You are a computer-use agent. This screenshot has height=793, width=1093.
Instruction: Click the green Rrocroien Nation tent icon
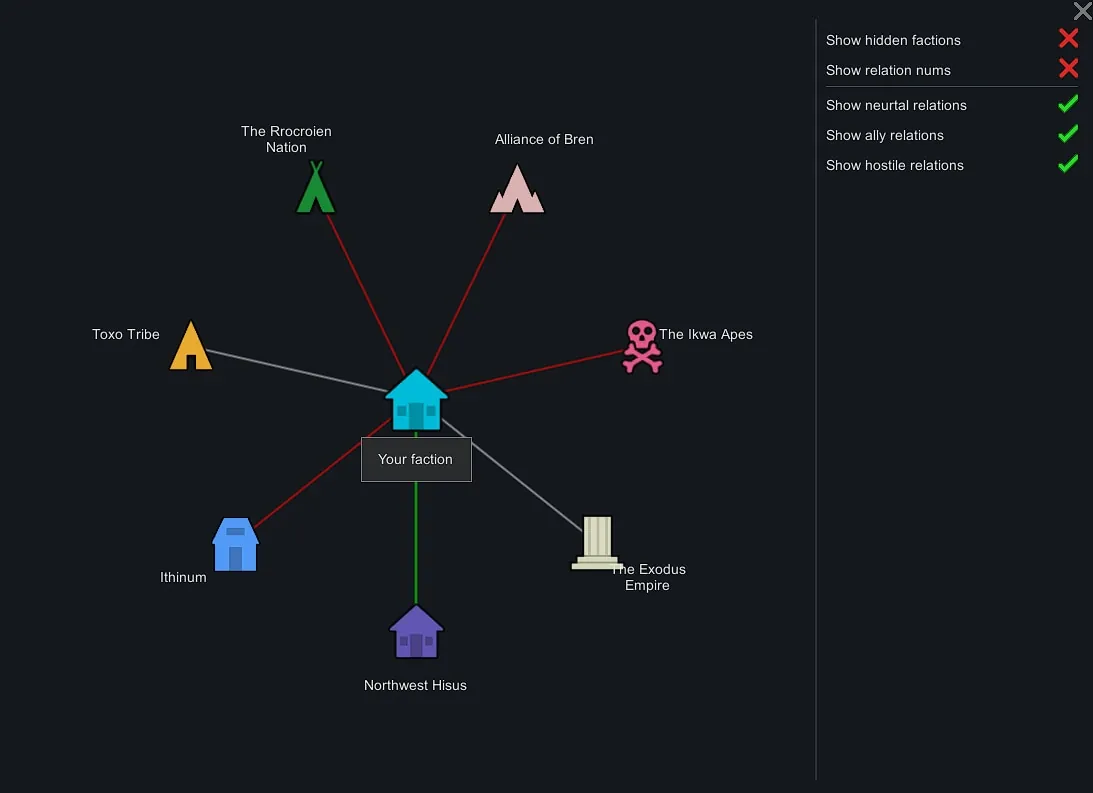pyautogui.click(x=315, y=188)
